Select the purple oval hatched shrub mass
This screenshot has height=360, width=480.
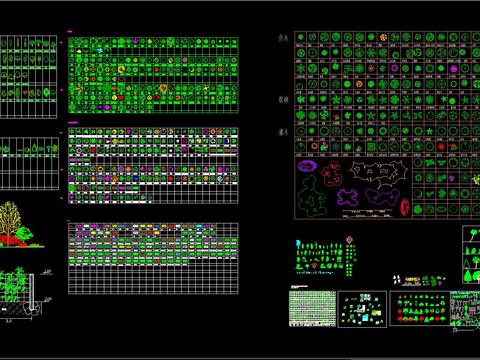[307, 166]
